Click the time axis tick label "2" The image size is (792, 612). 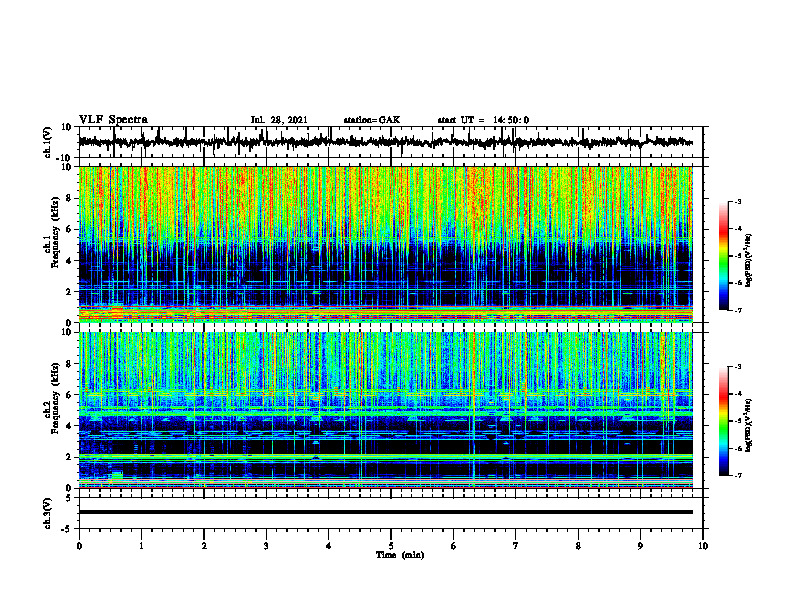pos(204,546)
